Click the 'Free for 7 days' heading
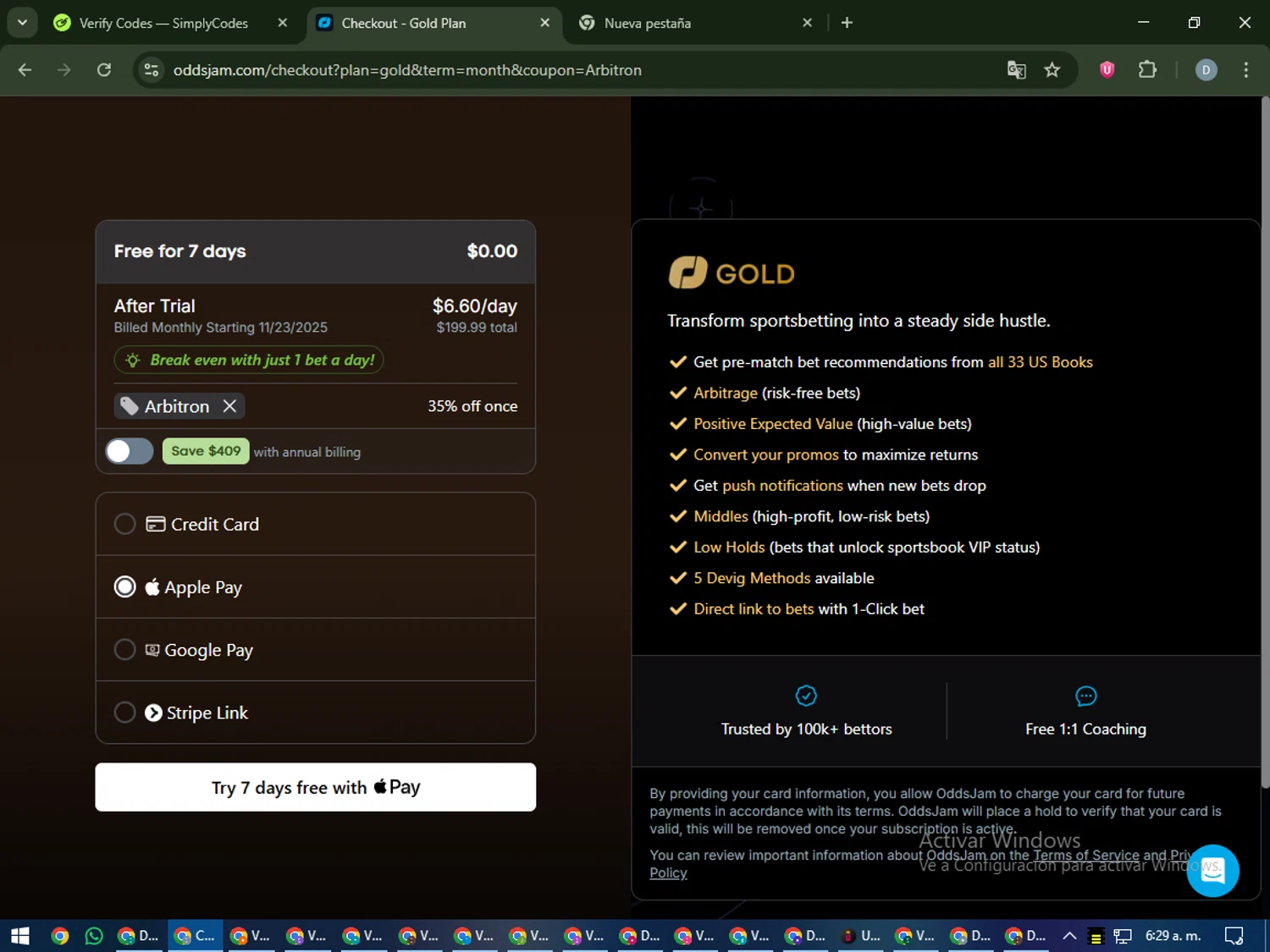The height and width of the screenshot is (952, 1270). (180, 251)
